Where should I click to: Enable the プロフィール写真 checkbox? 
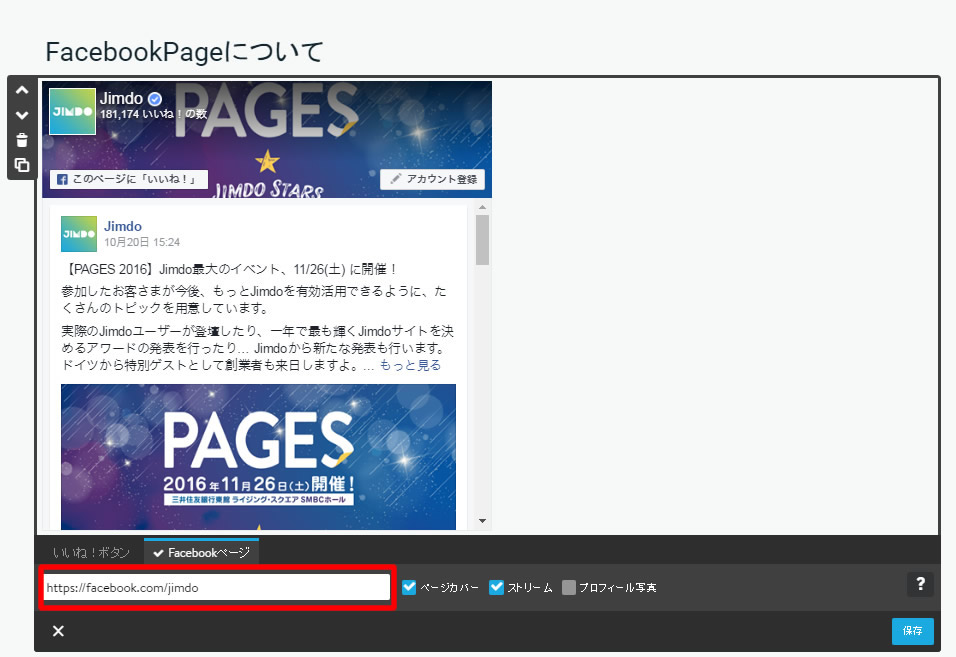coord(568,587)
